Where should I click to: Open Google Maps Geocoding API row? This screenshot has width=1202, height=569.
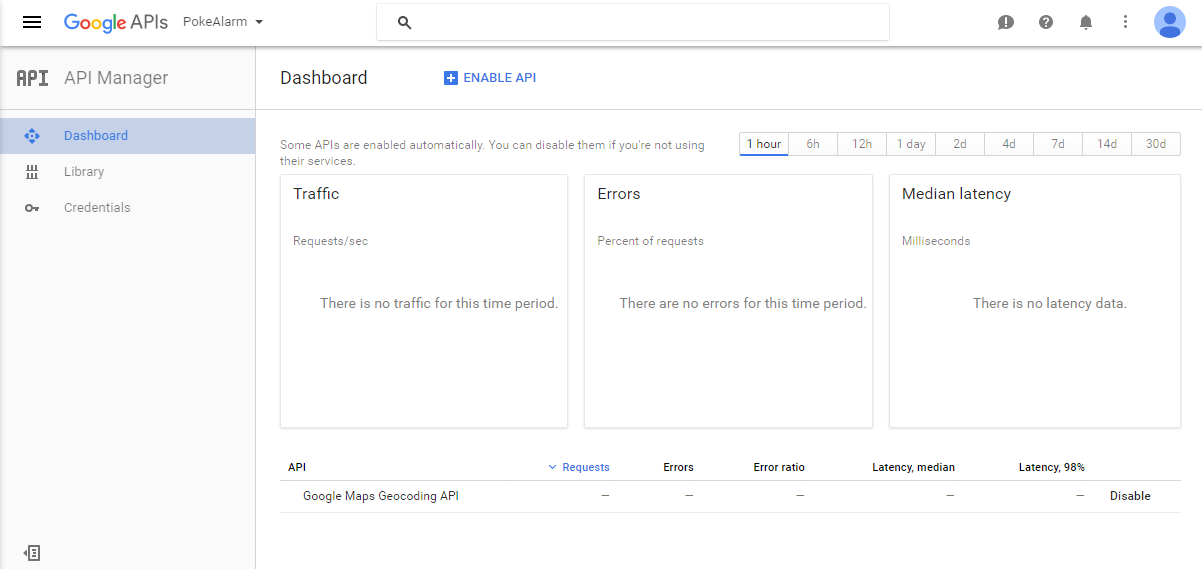coord(381,496)
